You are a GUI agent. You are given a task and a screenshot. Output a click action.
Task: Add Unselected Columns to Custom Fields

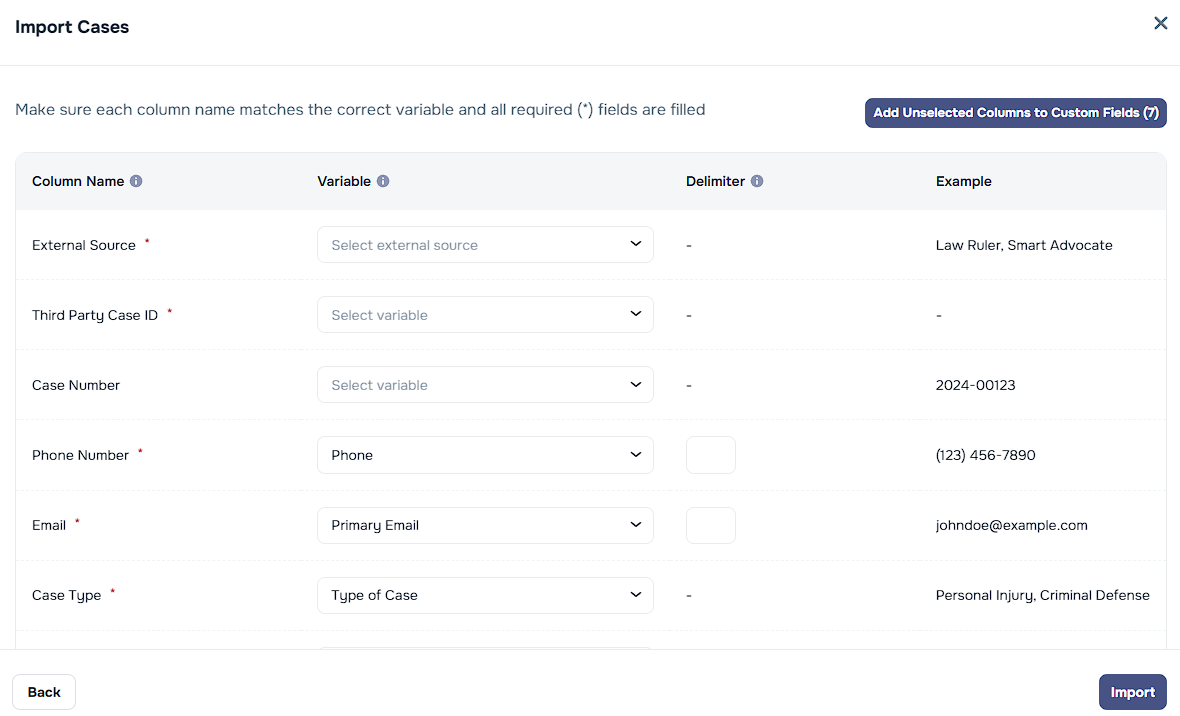pyautogui.click(x=1015, y=113)
